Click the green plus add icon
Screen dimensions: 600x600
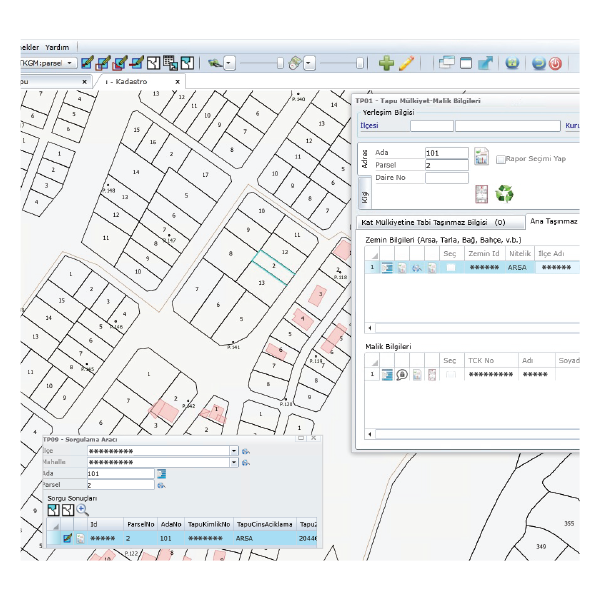tap(386, 63)
